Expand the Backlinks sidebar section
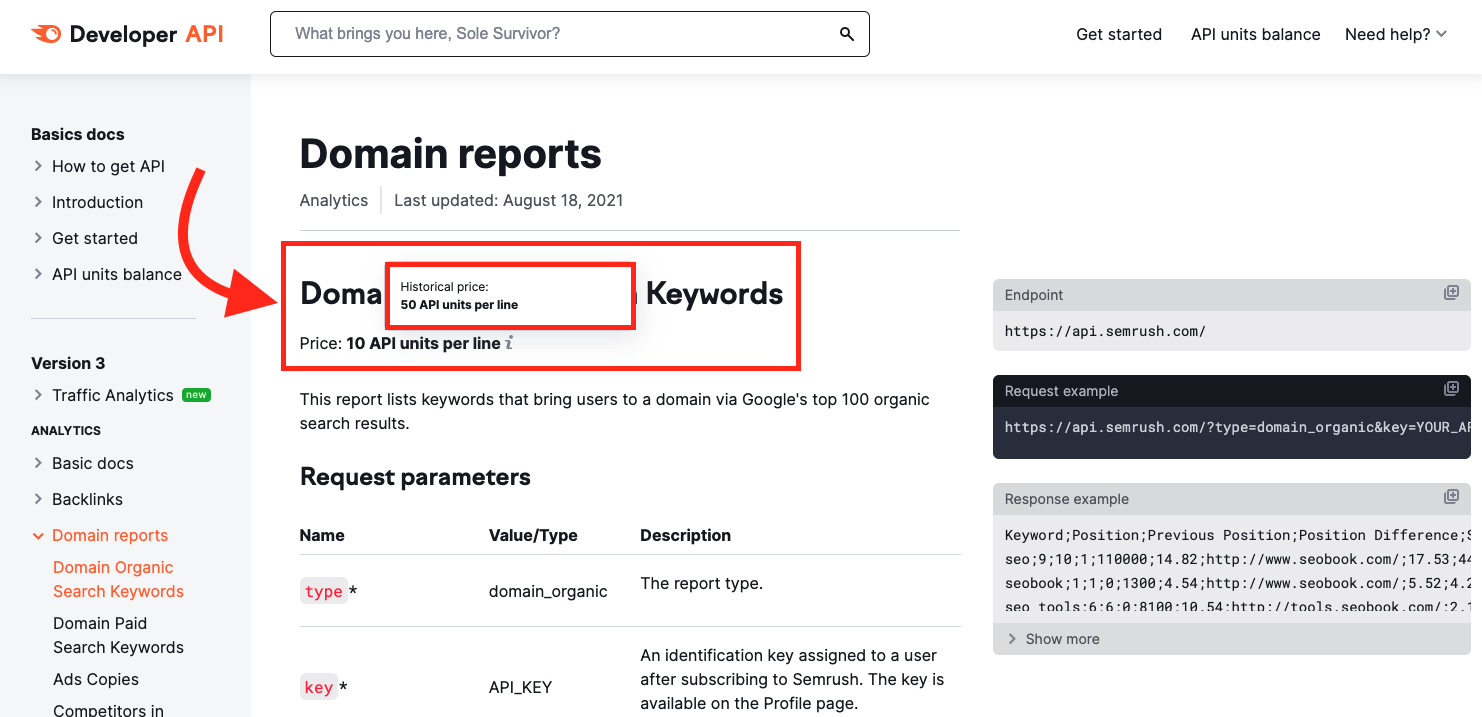Viewport: 1482px width, 717px height. click(87, 499)
